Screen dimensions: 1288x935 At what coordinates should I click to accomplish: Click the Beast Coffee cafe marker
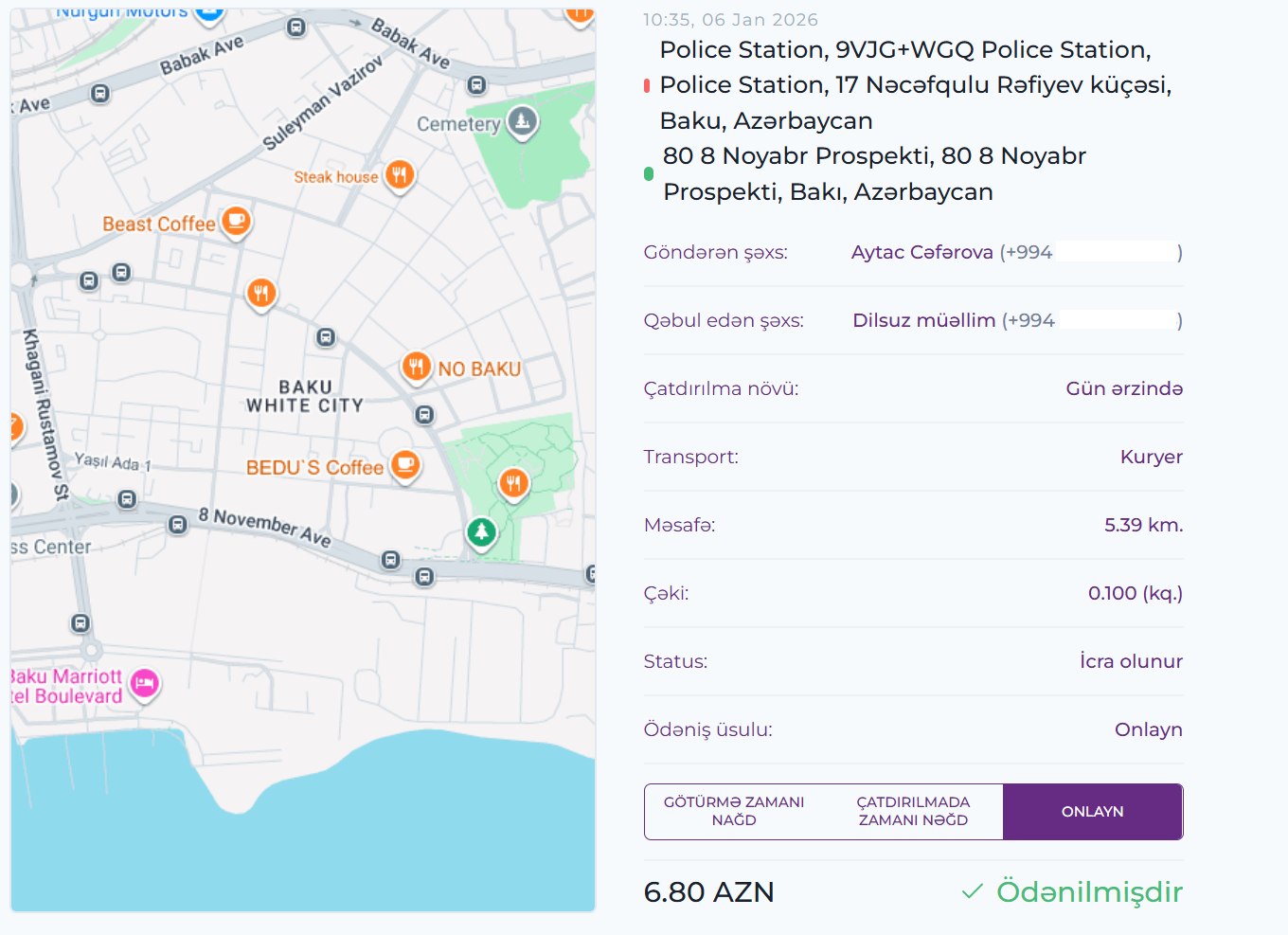236,222
